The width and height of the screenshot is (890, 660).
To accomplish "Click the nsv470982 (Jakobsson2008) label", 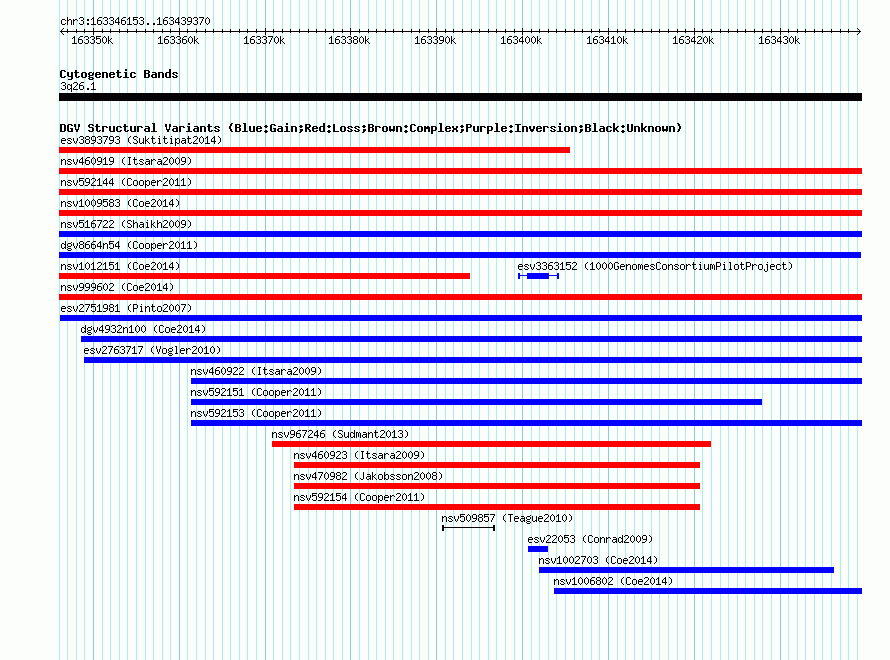I will pos(368,476).
